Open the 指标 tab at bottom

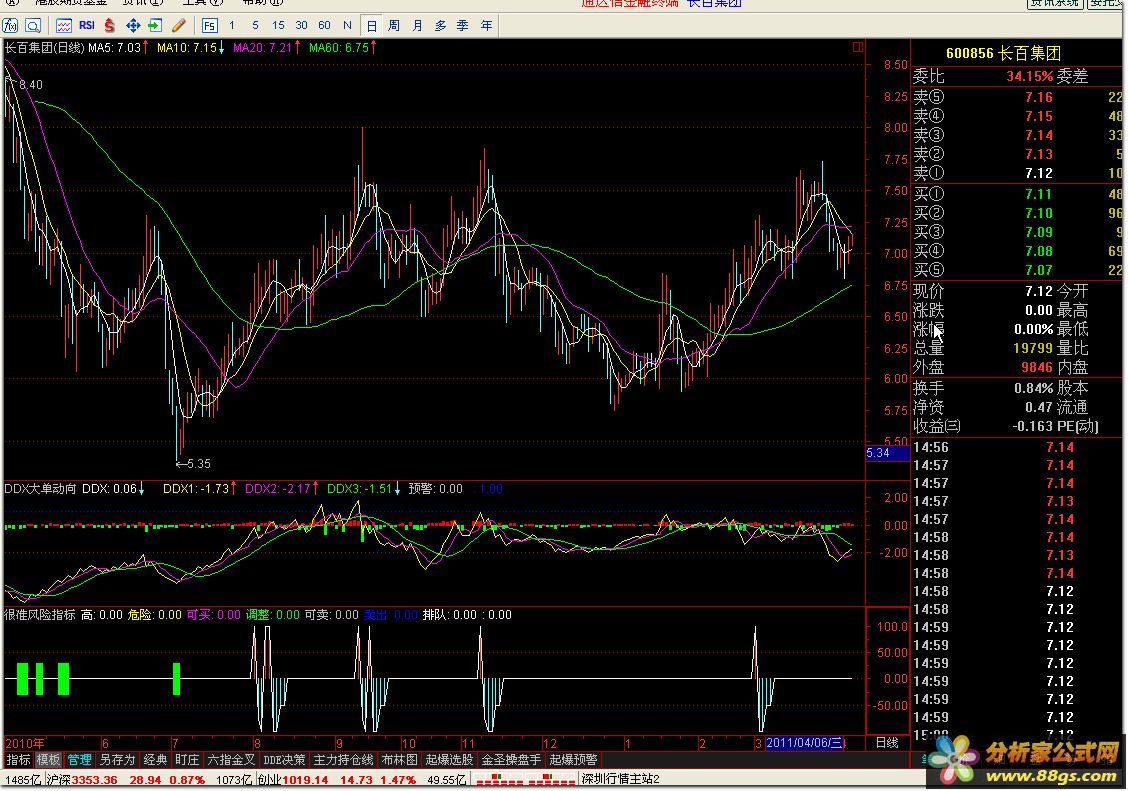coord(18,759)
